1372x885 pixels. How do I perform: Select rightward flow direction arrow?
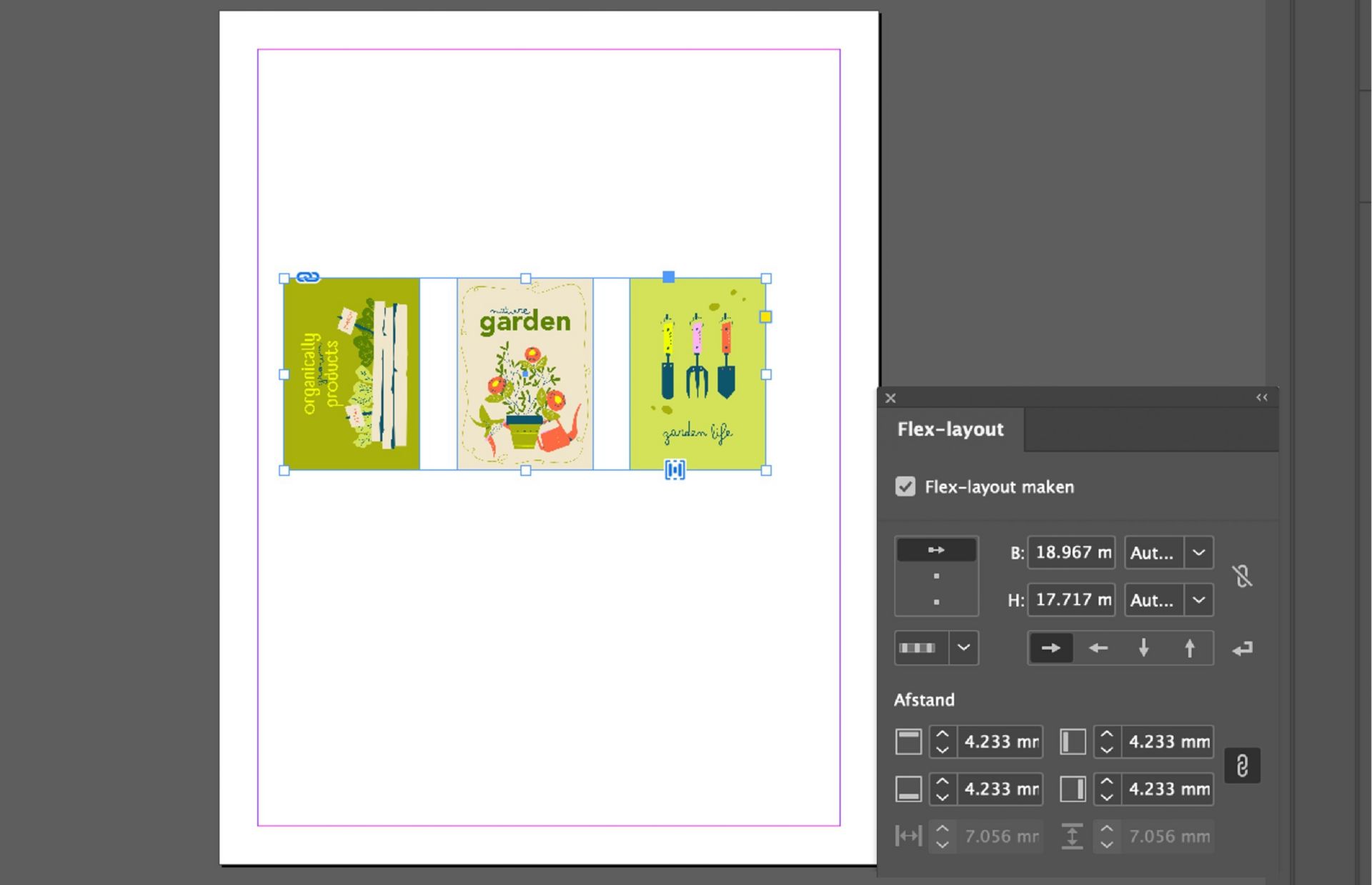[x=1050, y=648]
